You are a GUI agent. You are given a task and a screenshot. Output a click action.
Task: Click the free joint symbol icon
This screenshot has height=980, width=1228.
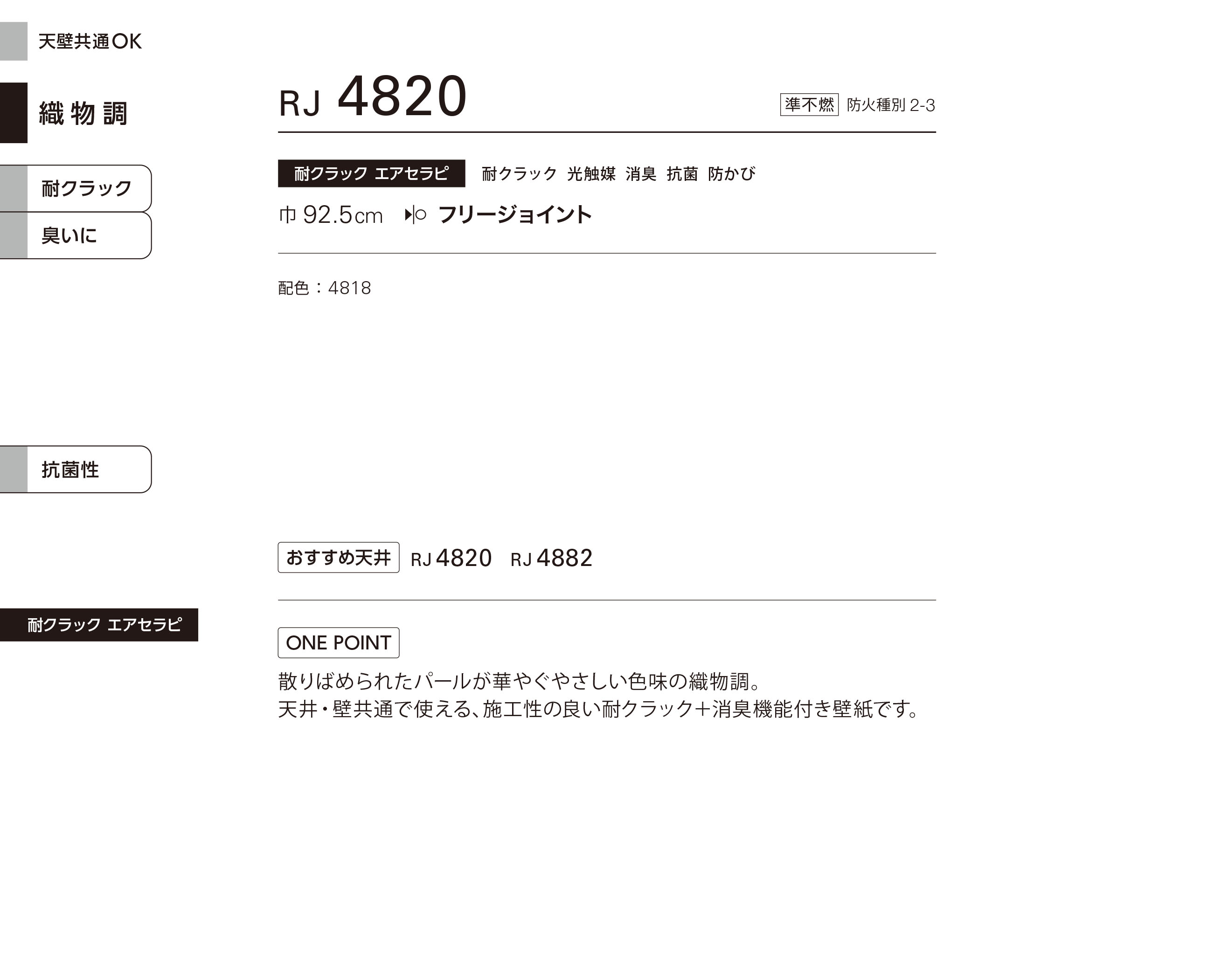click(x=415, y=215)
